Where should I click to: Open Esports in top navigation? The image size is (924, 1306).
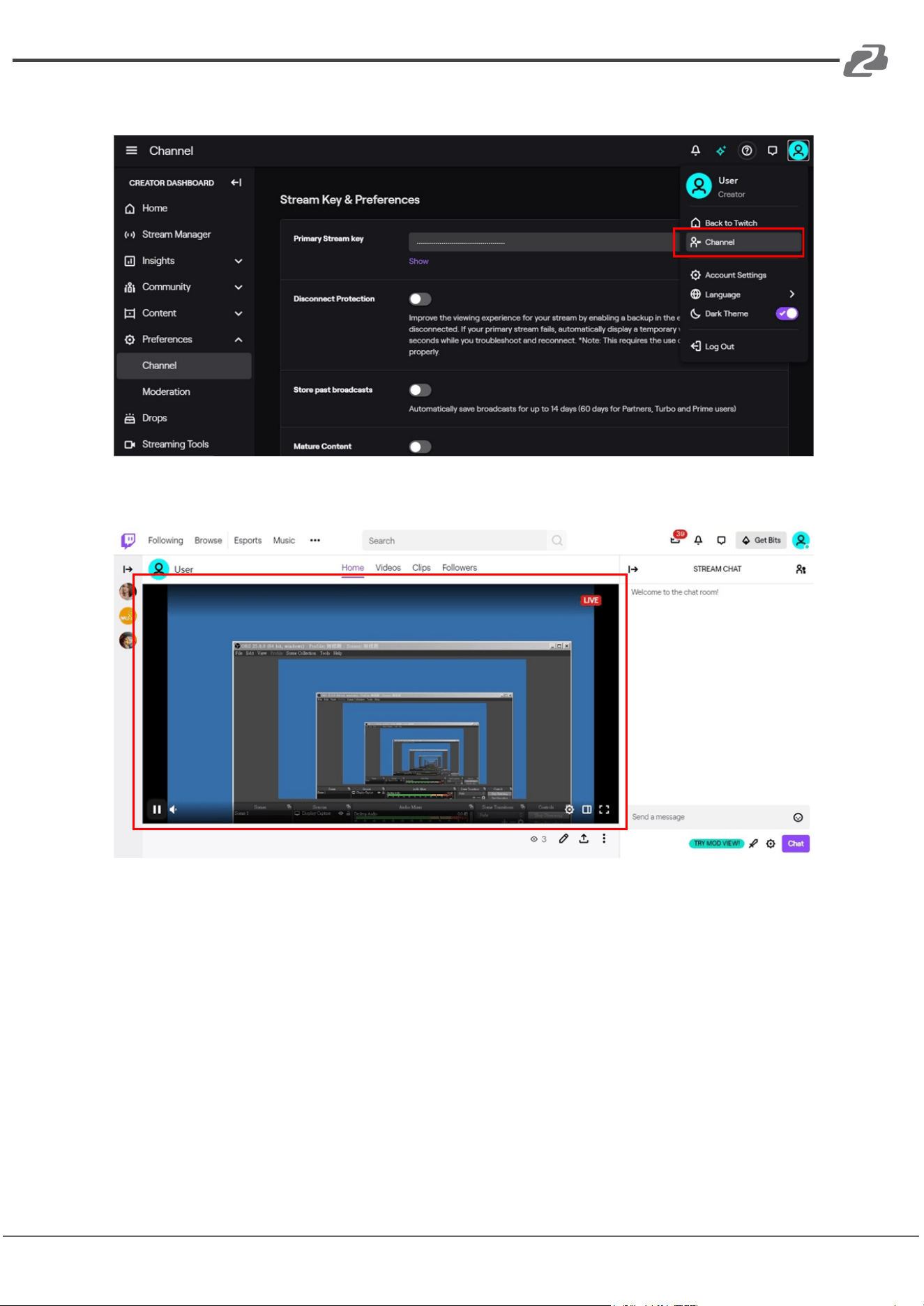248,541
